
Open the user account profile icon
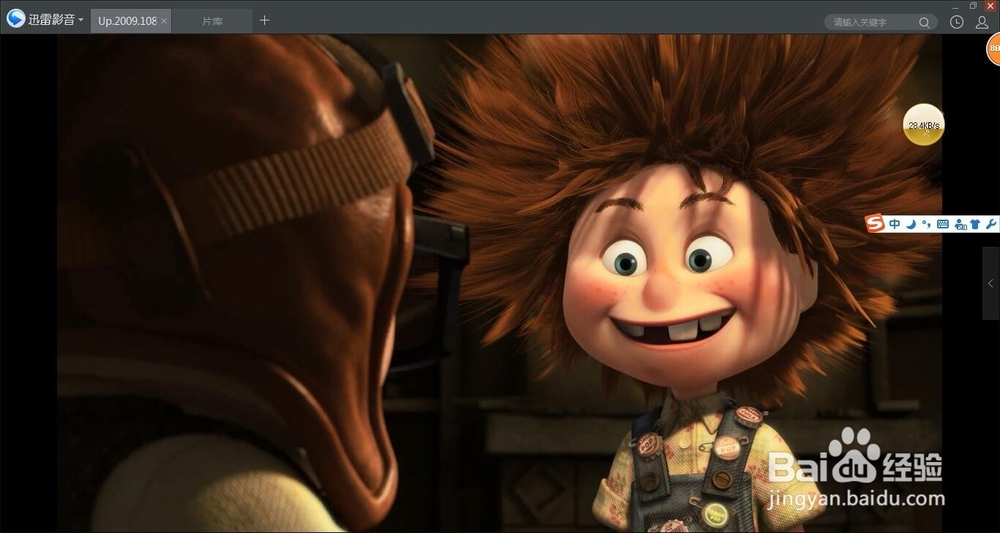coord(982,22)
